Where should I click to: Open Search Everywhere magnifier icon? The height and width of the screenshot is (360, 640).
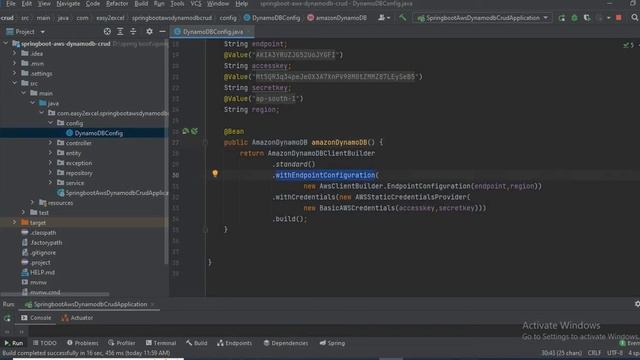coord(635,18)
